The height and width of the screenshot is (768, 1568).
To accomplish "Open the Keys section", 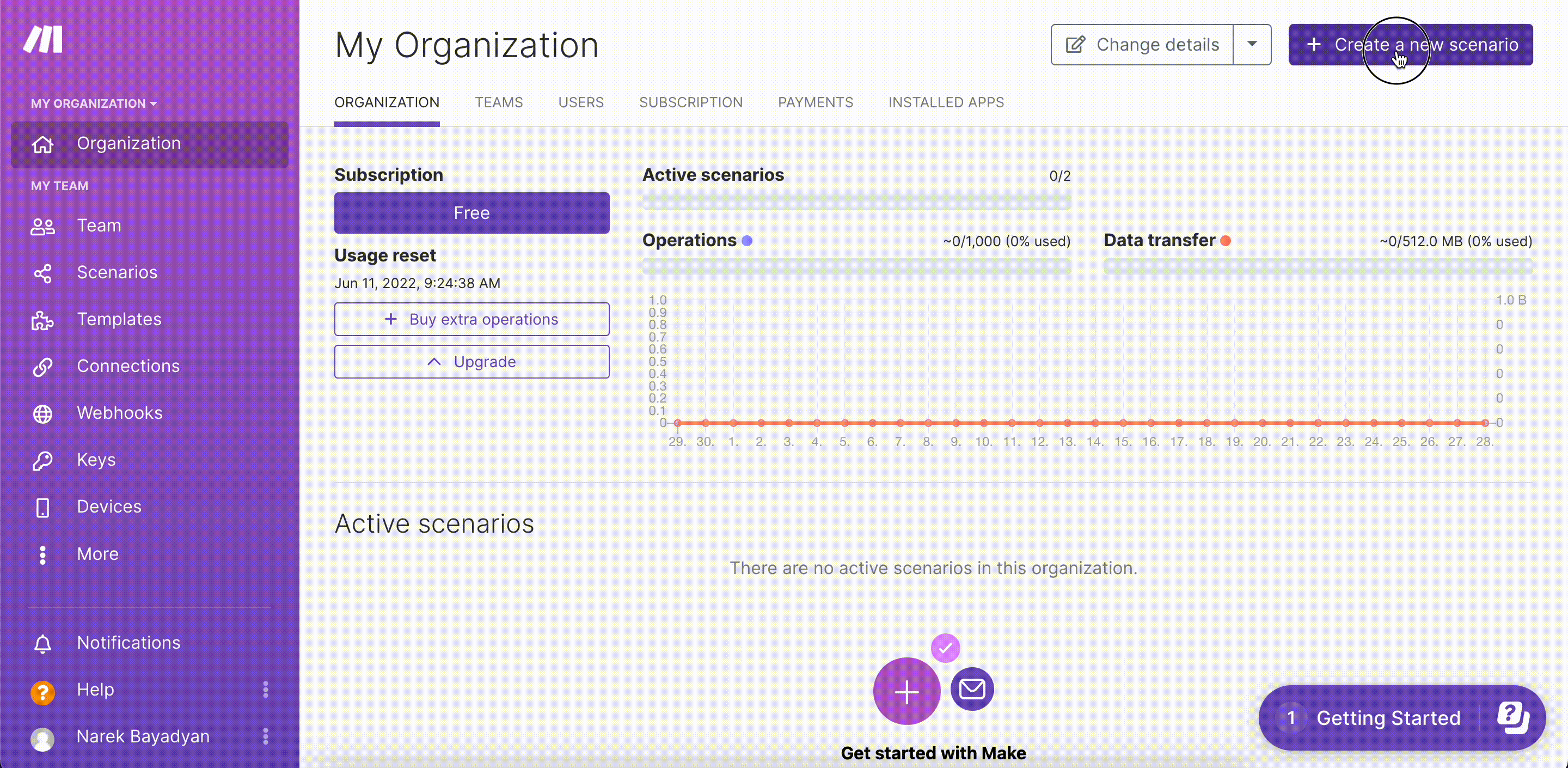I will point(96,460).
